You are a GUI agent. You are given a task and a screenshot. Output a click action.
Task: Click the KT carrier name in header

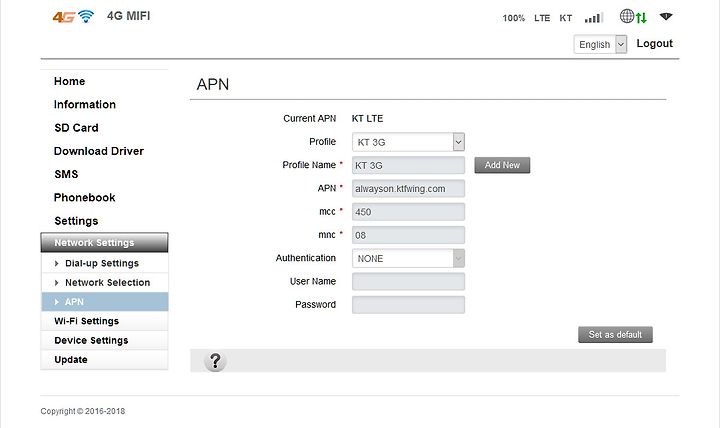(565, 18)
